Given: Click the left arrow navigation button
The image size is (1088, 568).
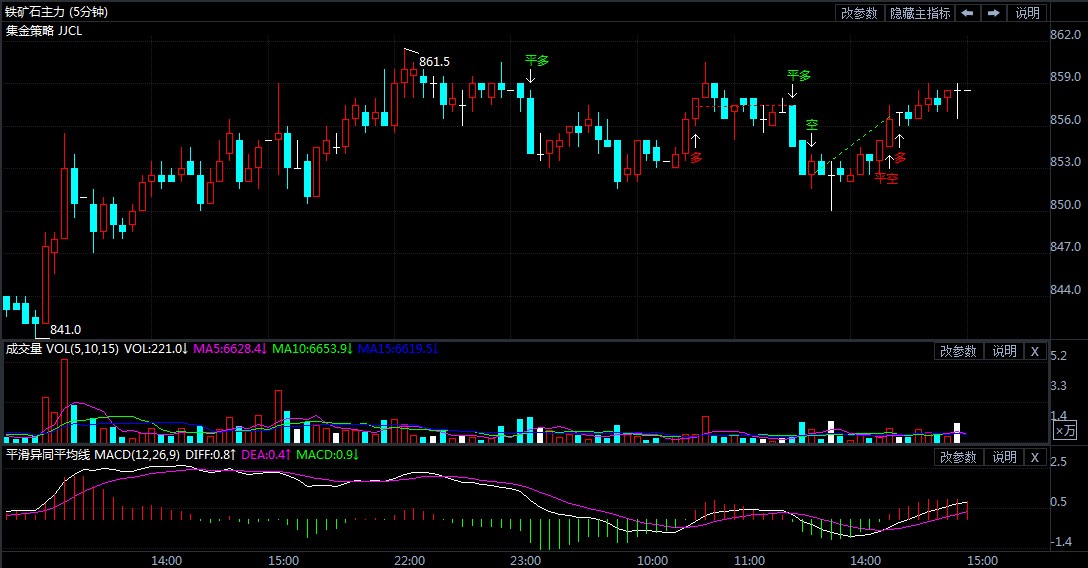Looking at the screenshot, I should click(x=967, y=13).
